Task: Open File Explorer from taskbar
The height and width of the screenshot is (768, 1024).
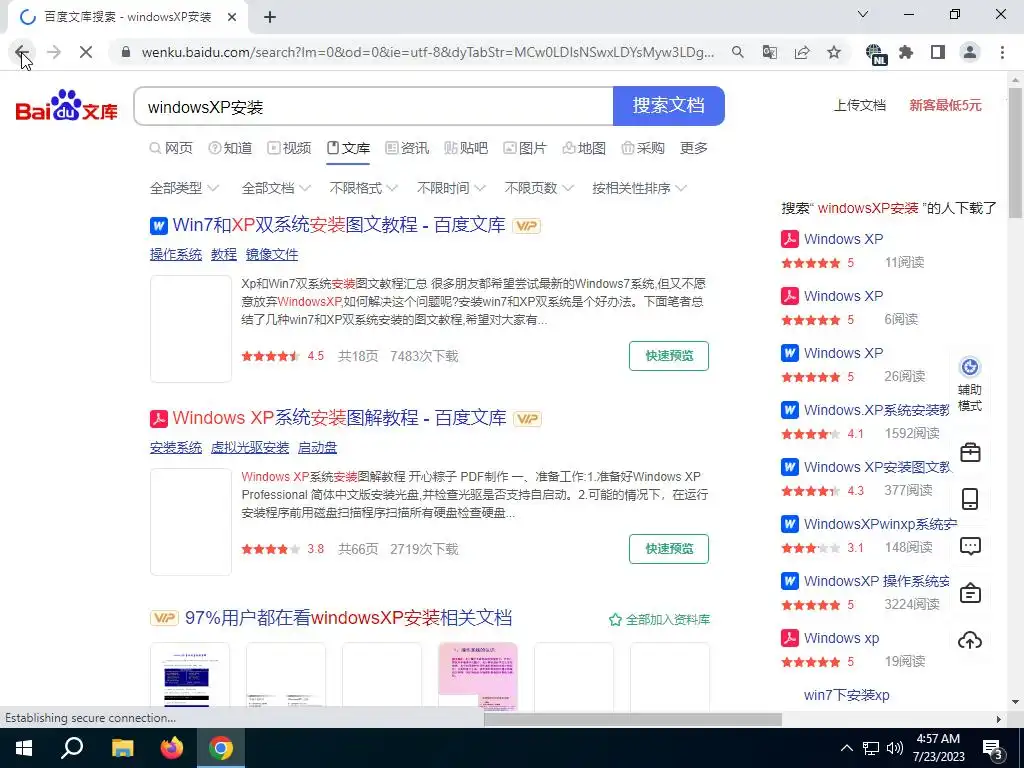Action: [122, 748]
